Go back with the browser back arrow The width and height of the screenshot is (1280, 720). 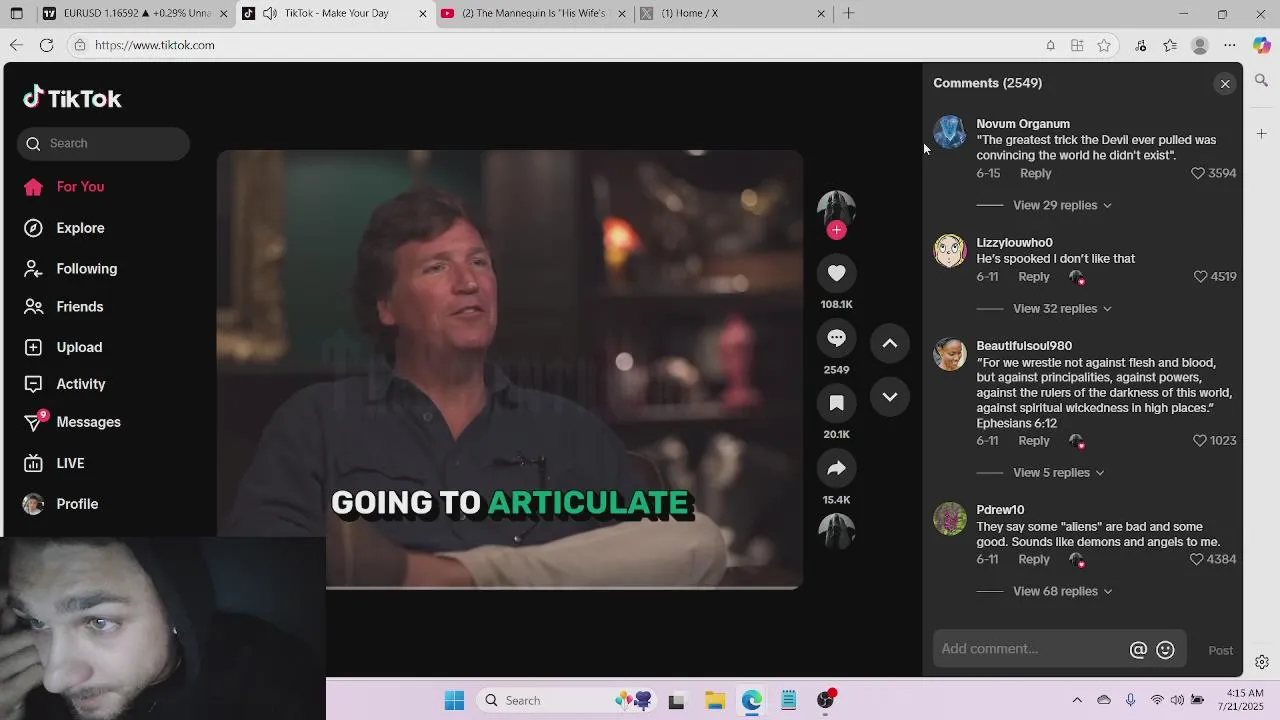[x=16, y=45]
